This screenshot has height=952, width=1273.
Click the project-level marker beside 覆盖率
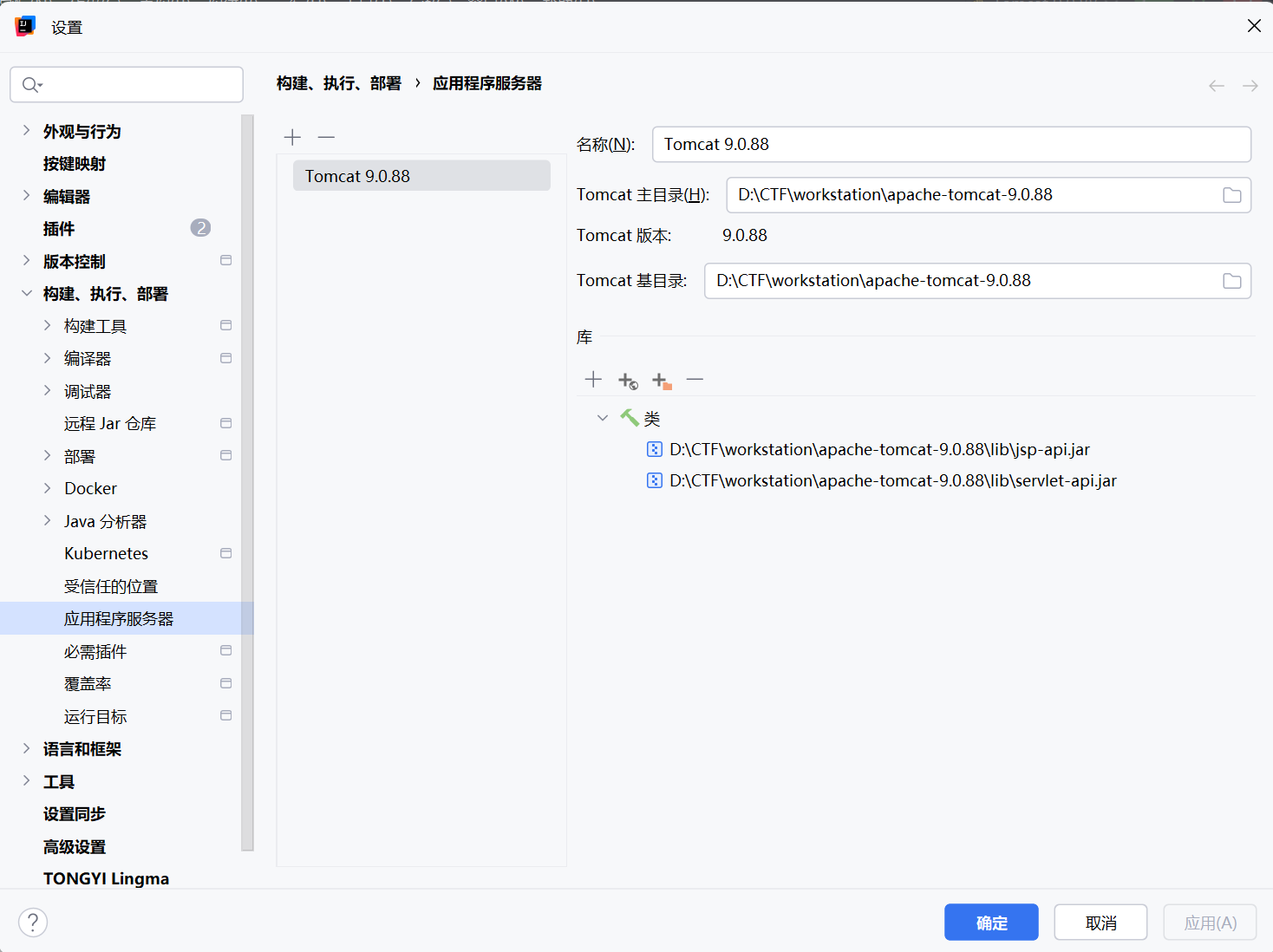(x=226, y=683)
